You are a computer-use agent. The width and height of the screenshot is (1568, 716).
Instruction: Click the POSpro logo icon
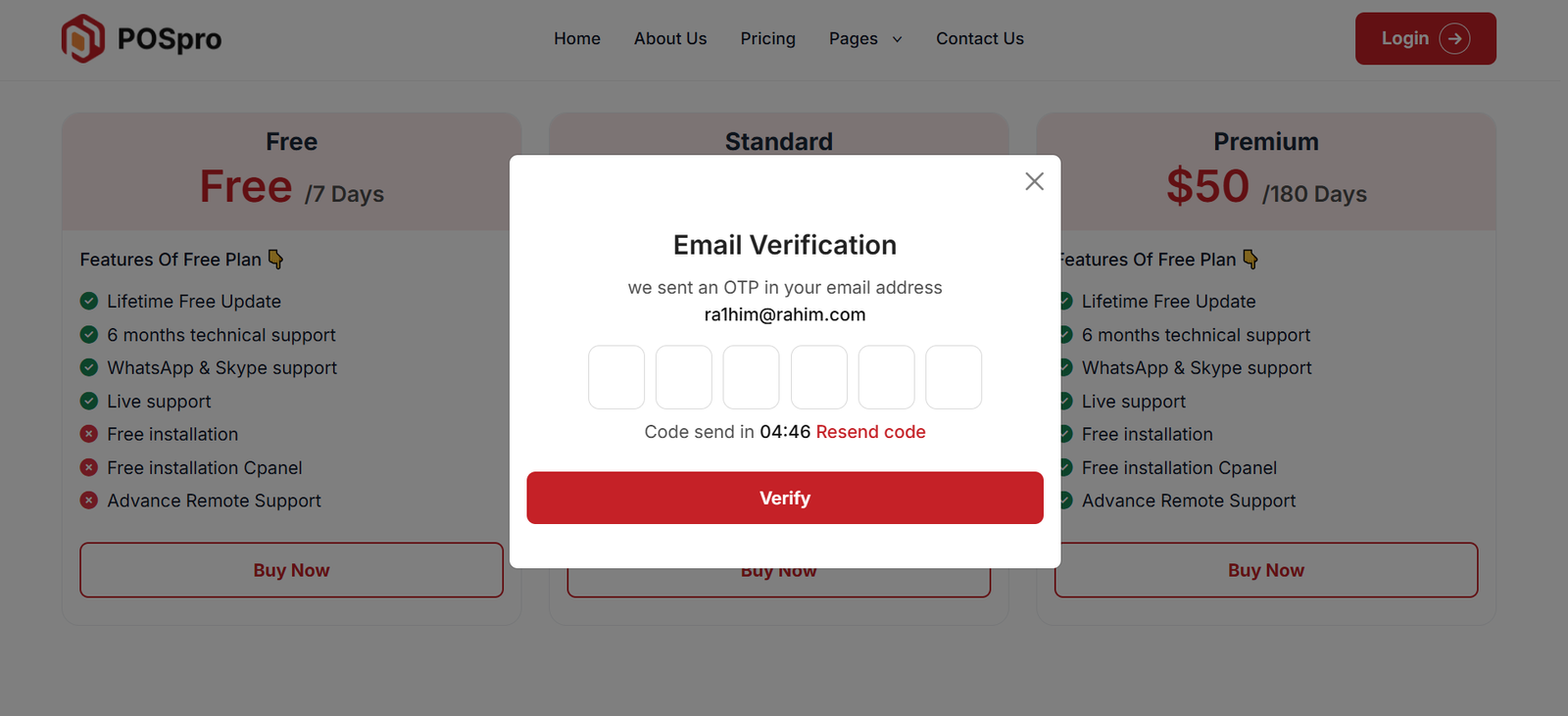pyautogui.click(x=83, y=39)
